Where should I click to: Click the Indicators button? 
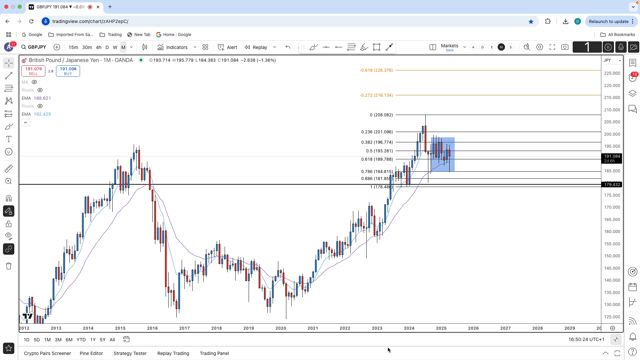pyautogui.click(x=173, y=47)
